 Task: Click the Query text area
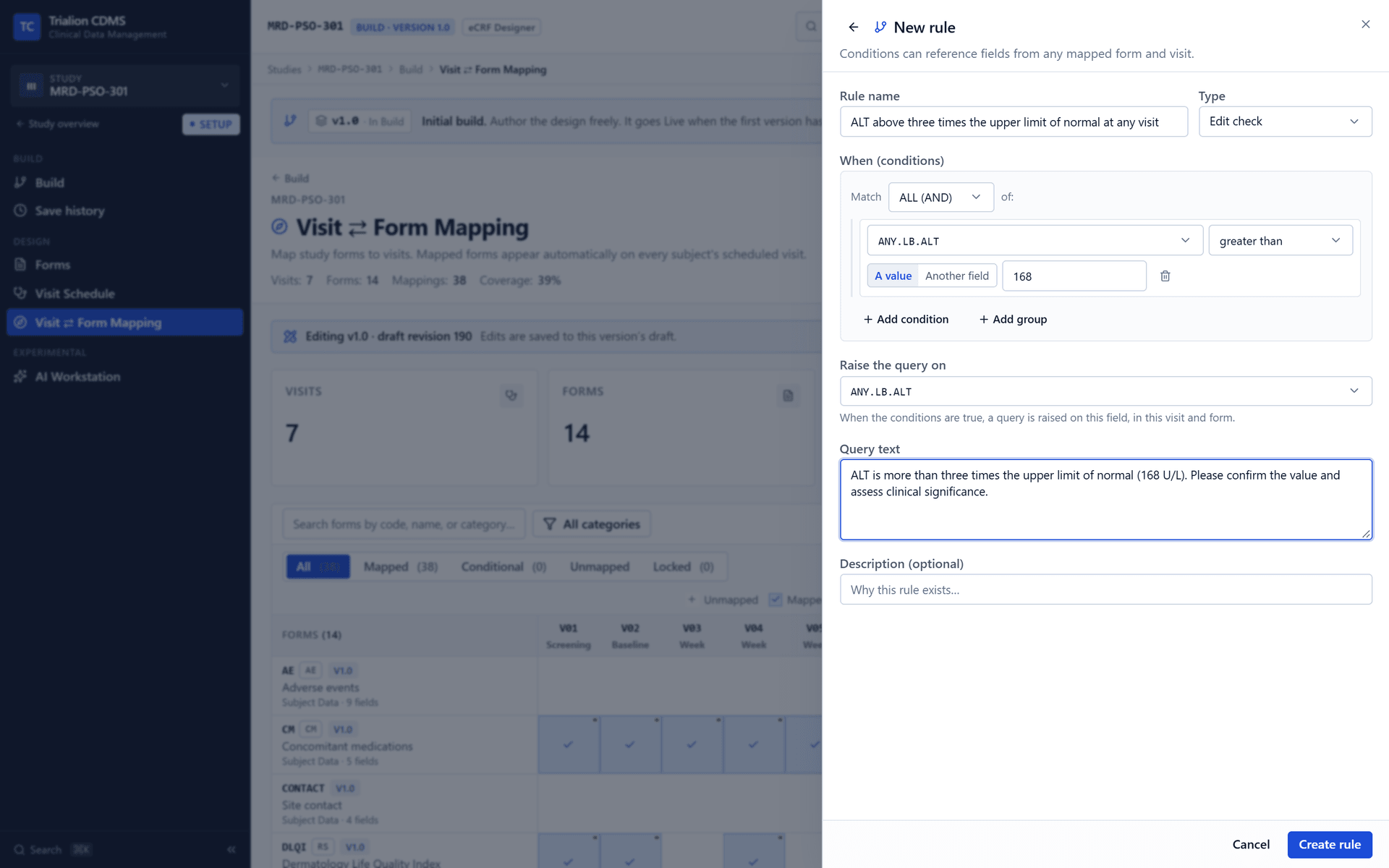[1105, 499]
